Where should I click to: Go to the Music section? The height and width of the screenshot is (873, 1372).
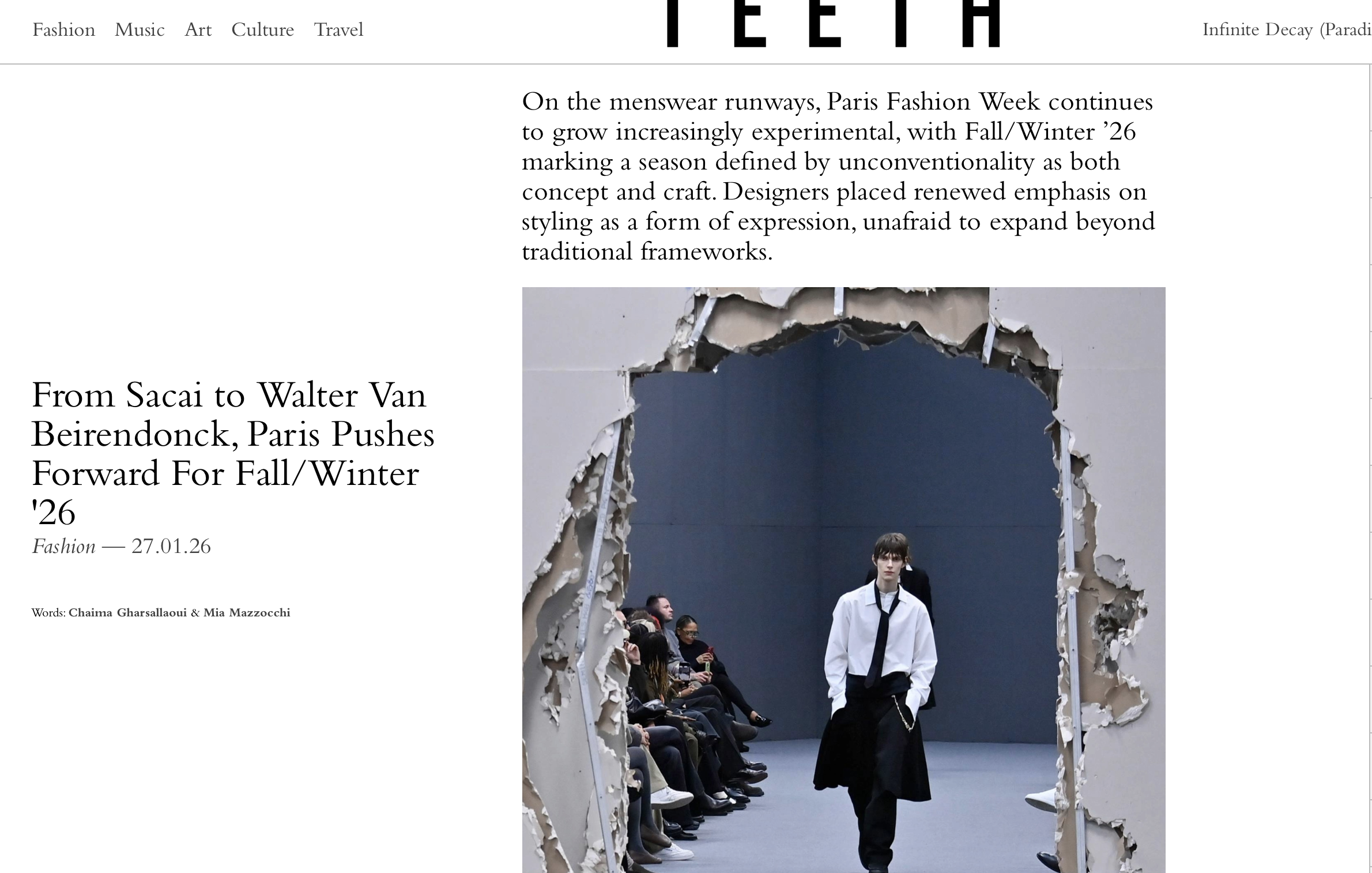point(140,29)
